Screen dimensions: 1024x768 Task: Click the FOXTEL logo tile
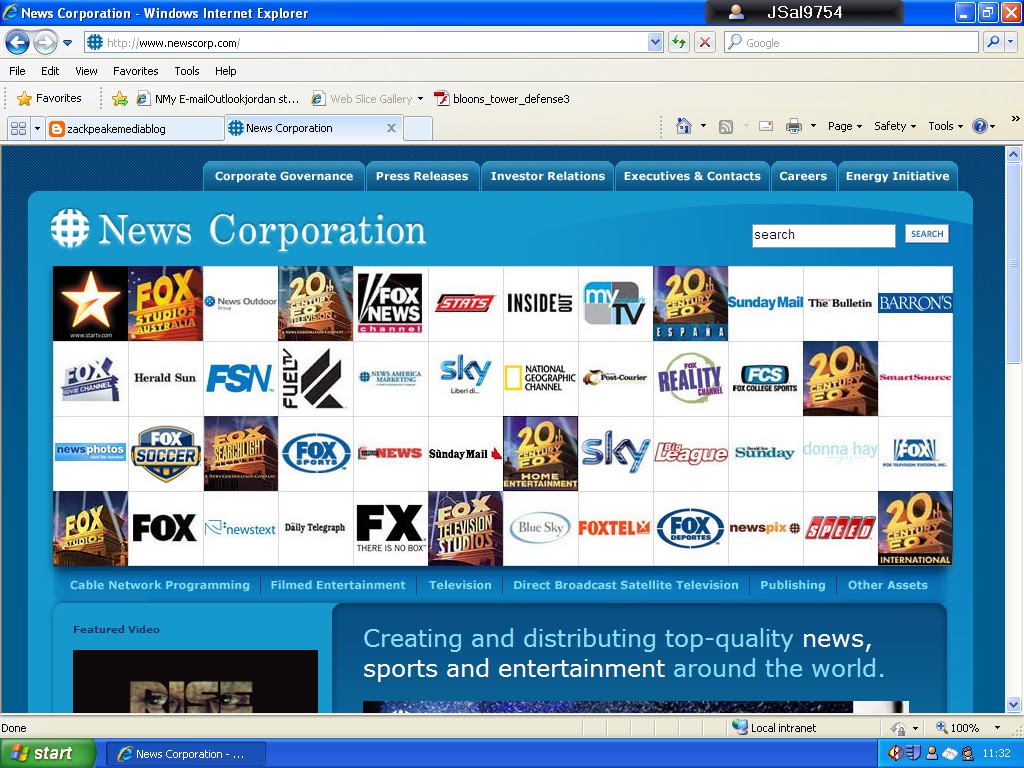tap(615, 528)
